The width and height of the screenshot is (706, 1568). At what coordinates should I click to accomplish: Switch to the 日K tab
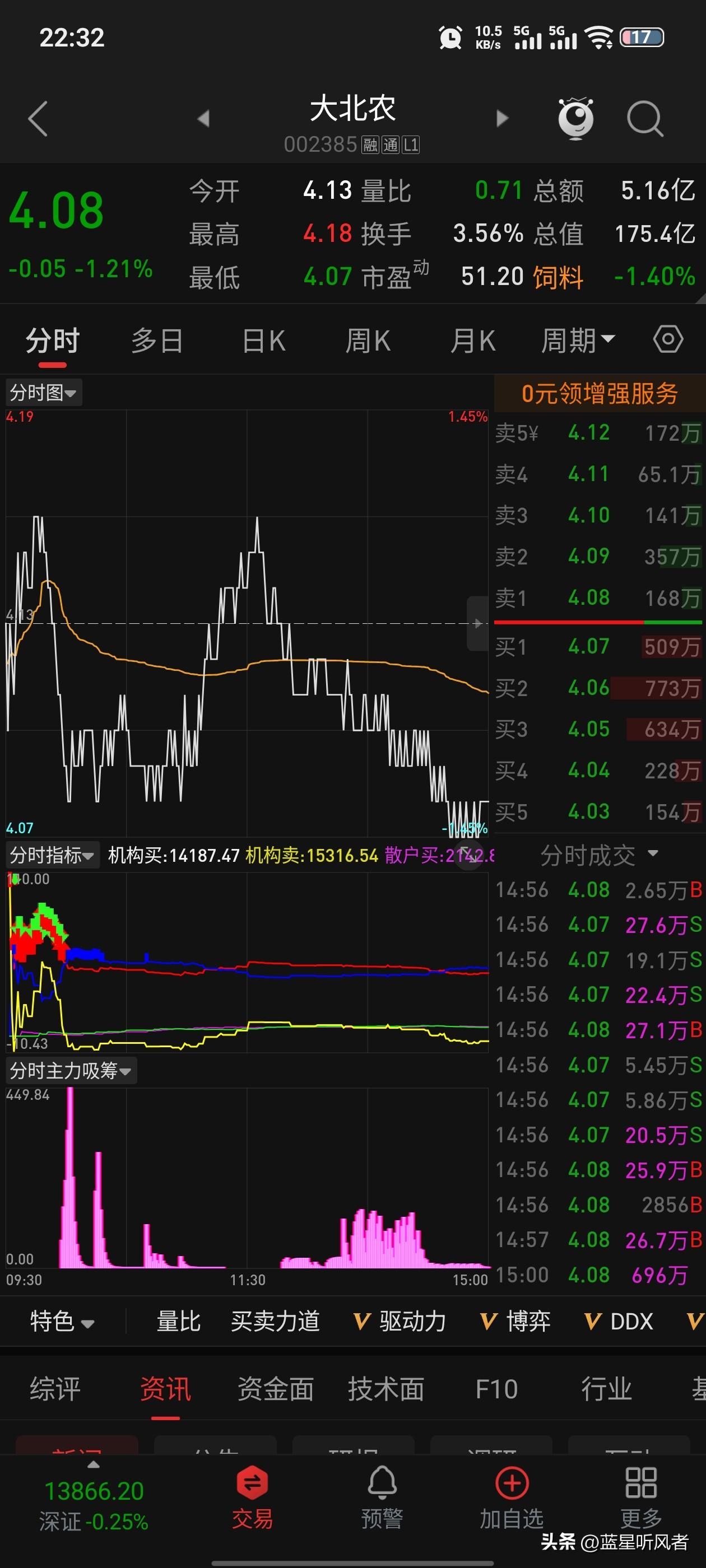(x=264, y=340)
